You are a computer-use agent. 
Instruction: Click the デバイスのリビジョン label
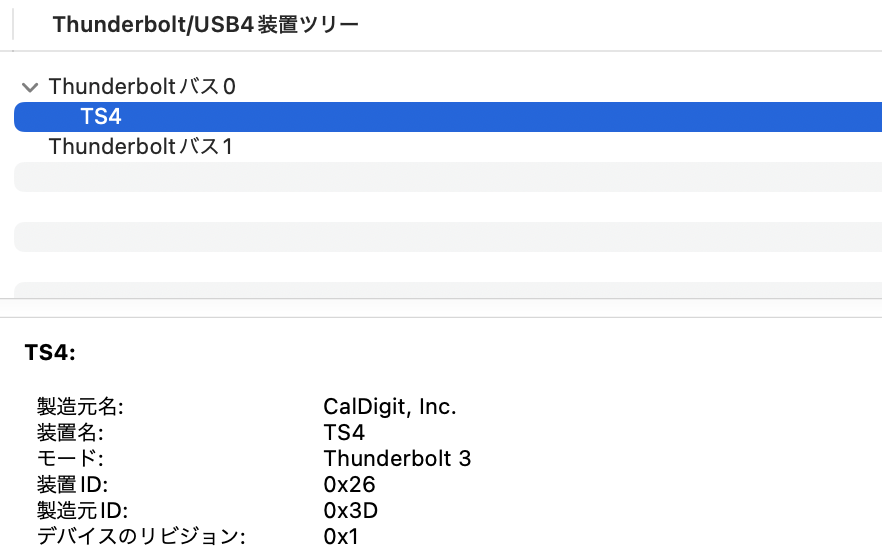[141, 536]
